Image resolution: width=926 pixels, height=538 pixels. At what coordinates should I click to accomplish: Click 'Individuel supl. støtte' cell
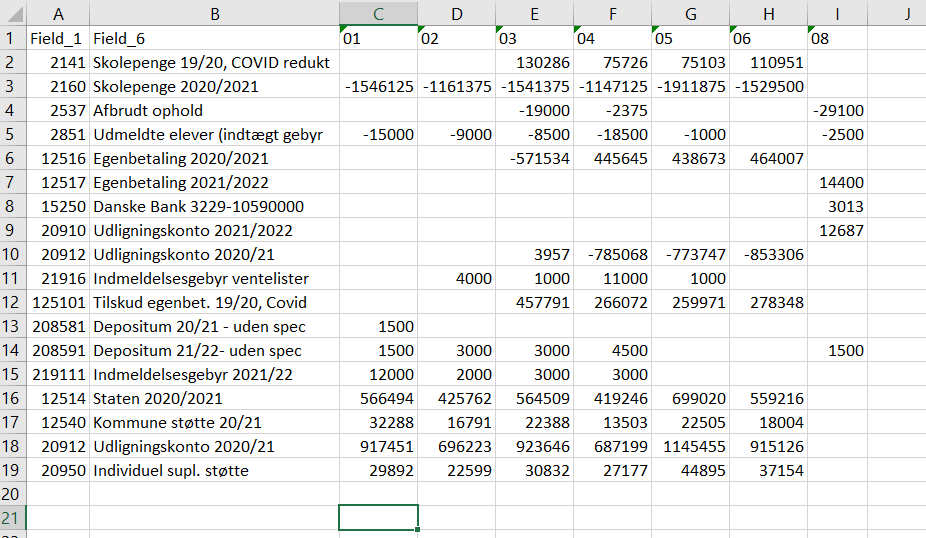[x=214, y=471]
